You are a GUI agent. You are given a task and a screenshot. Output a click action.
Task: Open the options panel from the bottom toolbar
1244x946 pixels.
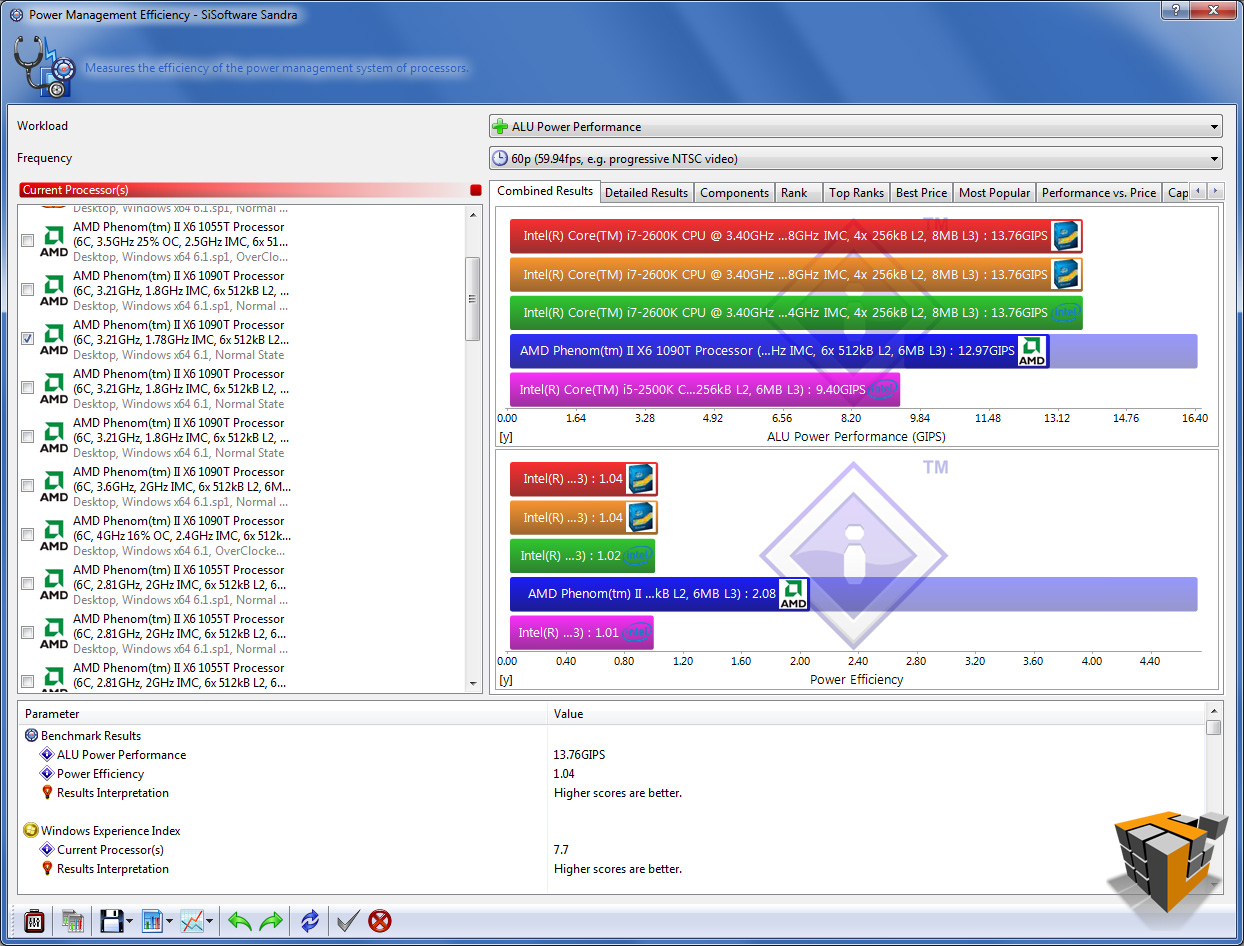coord(34,921)
